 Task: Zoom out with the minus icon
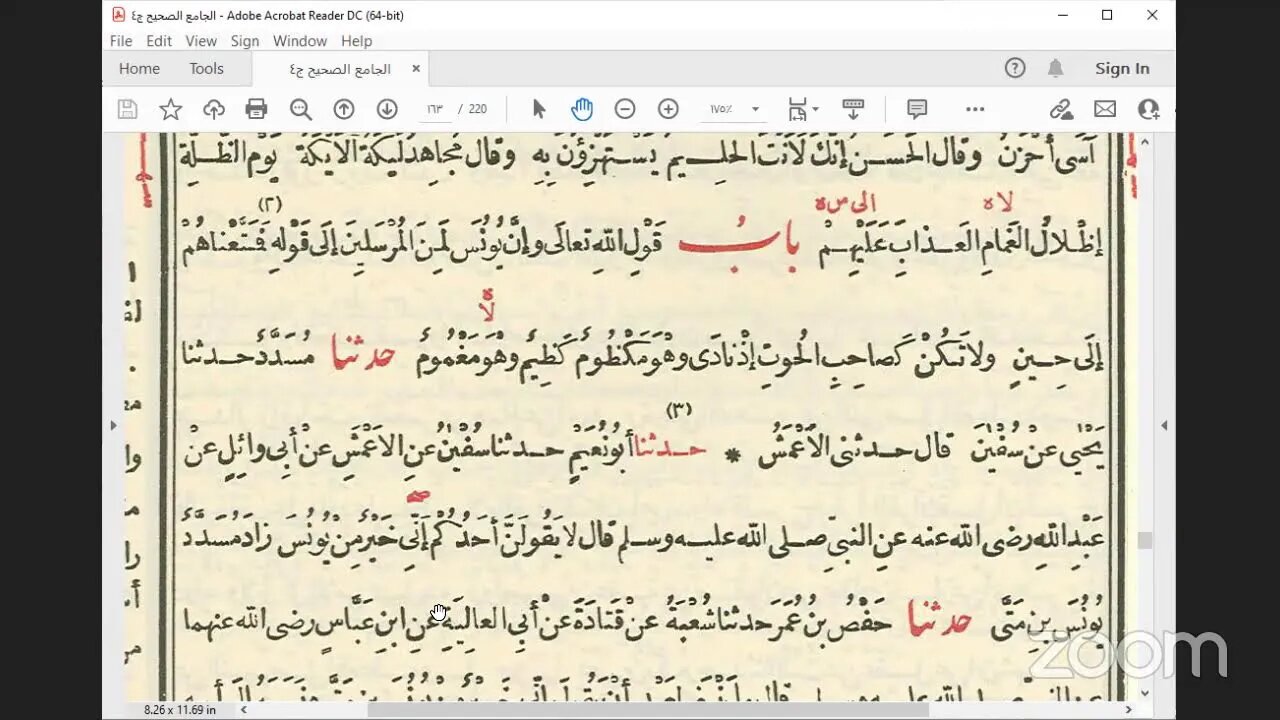625,109
